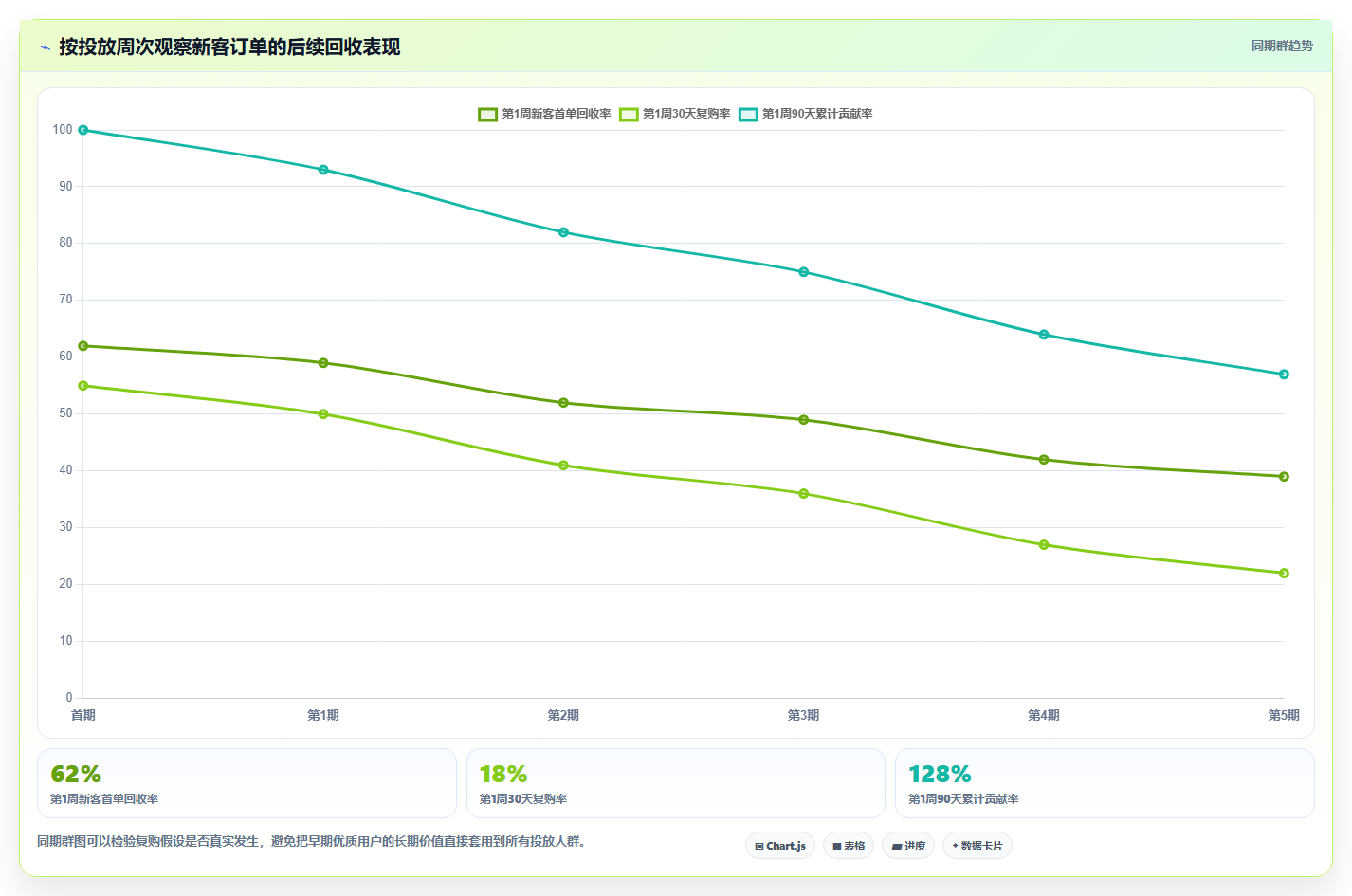Select the light green point at 首期
This screenshot has height=896, width=1352.
point(83,386)
